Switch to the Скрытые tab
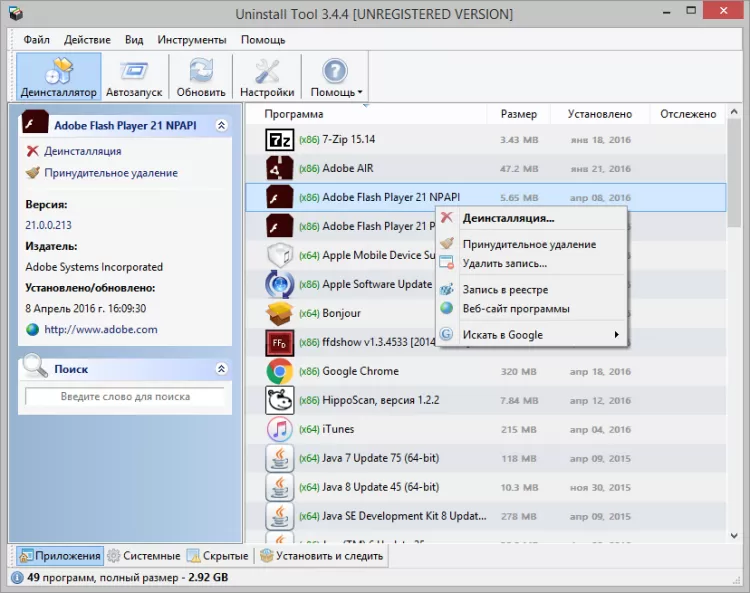This screenshot has height=593, width=750. pyautogui.click(x=218, y=556)
